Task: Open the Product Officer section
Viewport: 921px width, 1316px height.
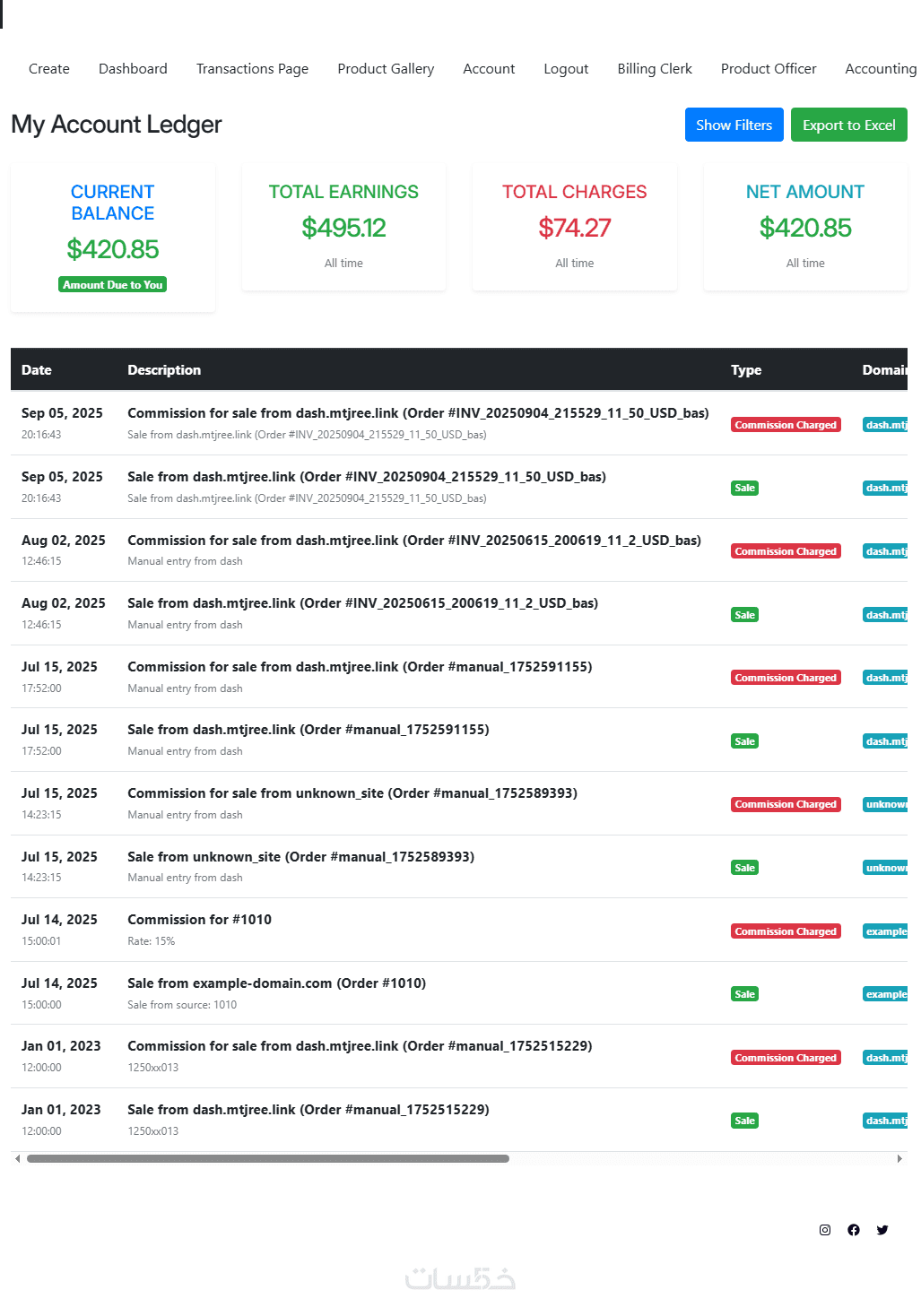Action: [x=769, y=69]
